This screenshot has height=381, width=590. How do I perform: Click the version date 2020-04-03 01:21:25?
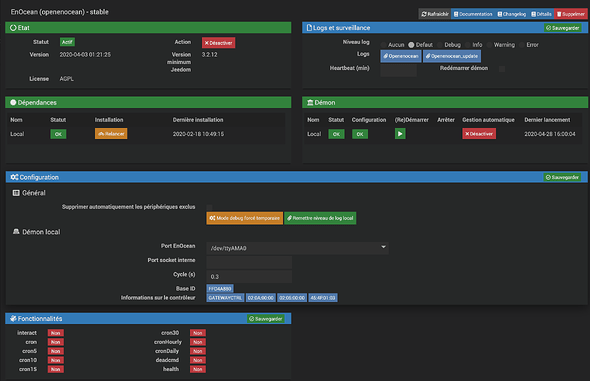85,55
